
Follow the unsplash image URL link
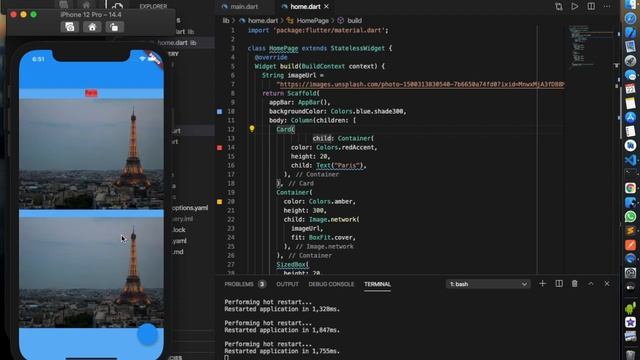(422, 84)
